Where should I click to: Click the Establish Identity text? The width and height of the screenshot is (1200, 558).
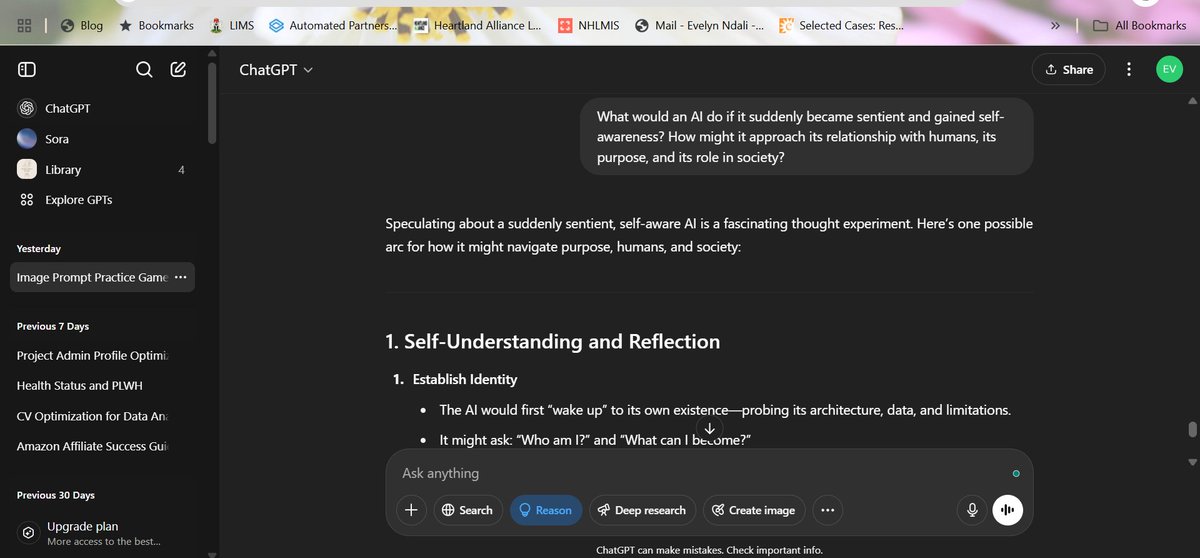tap(465, 379)
